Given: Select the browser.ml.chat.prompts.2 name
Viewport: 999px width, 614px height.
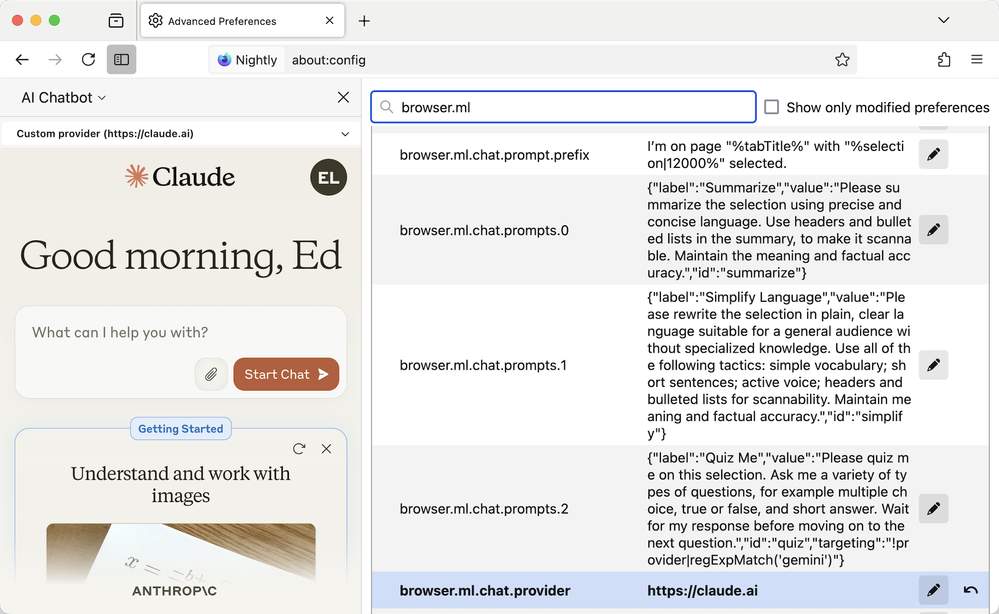Looking at the screenshot, I should [x=484, y=509].
